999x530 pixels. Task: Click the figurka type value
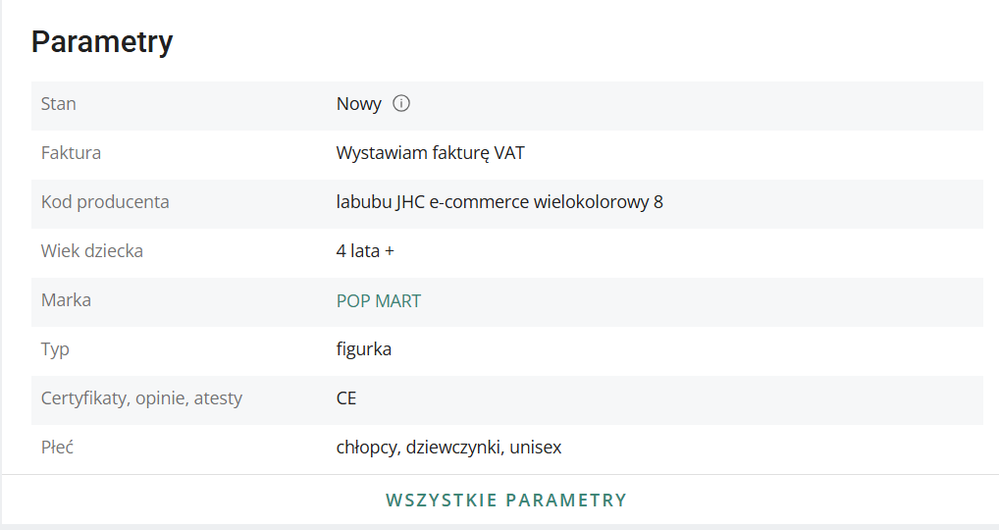(x=364, y=349)
